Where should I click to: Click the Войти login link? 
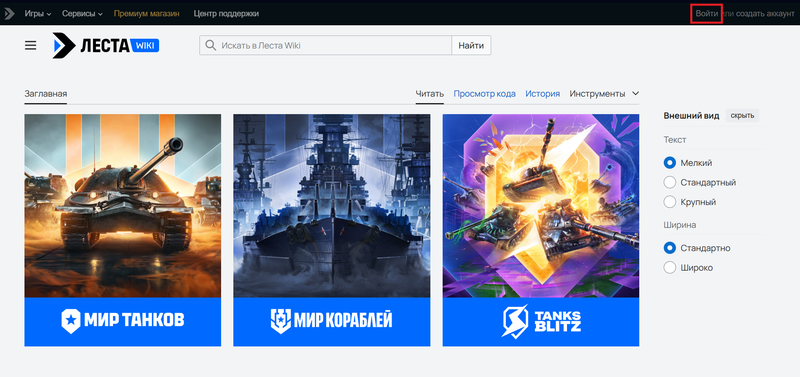pos(707,14)
